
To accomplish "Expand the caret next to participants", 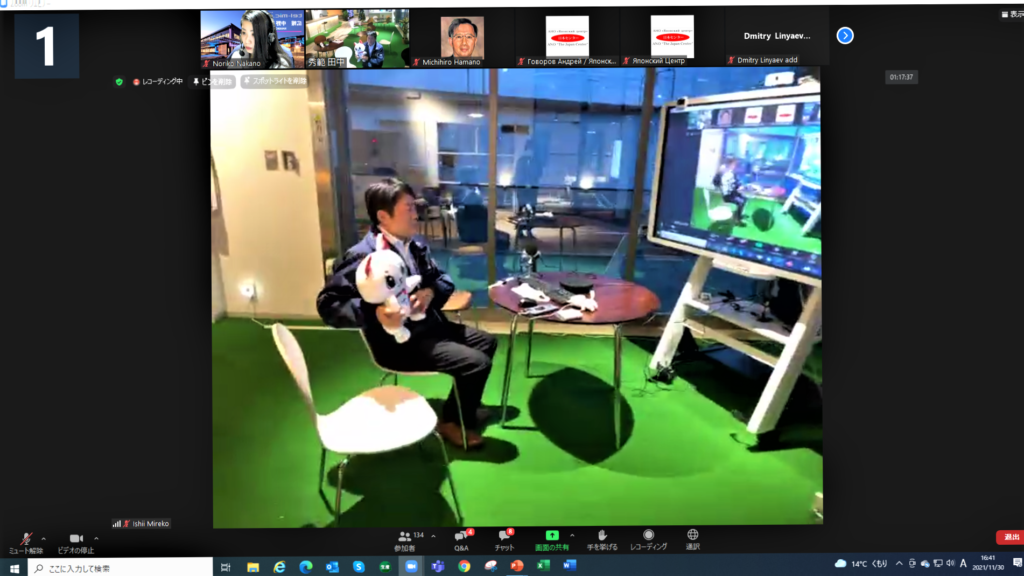I will point(433,536).
